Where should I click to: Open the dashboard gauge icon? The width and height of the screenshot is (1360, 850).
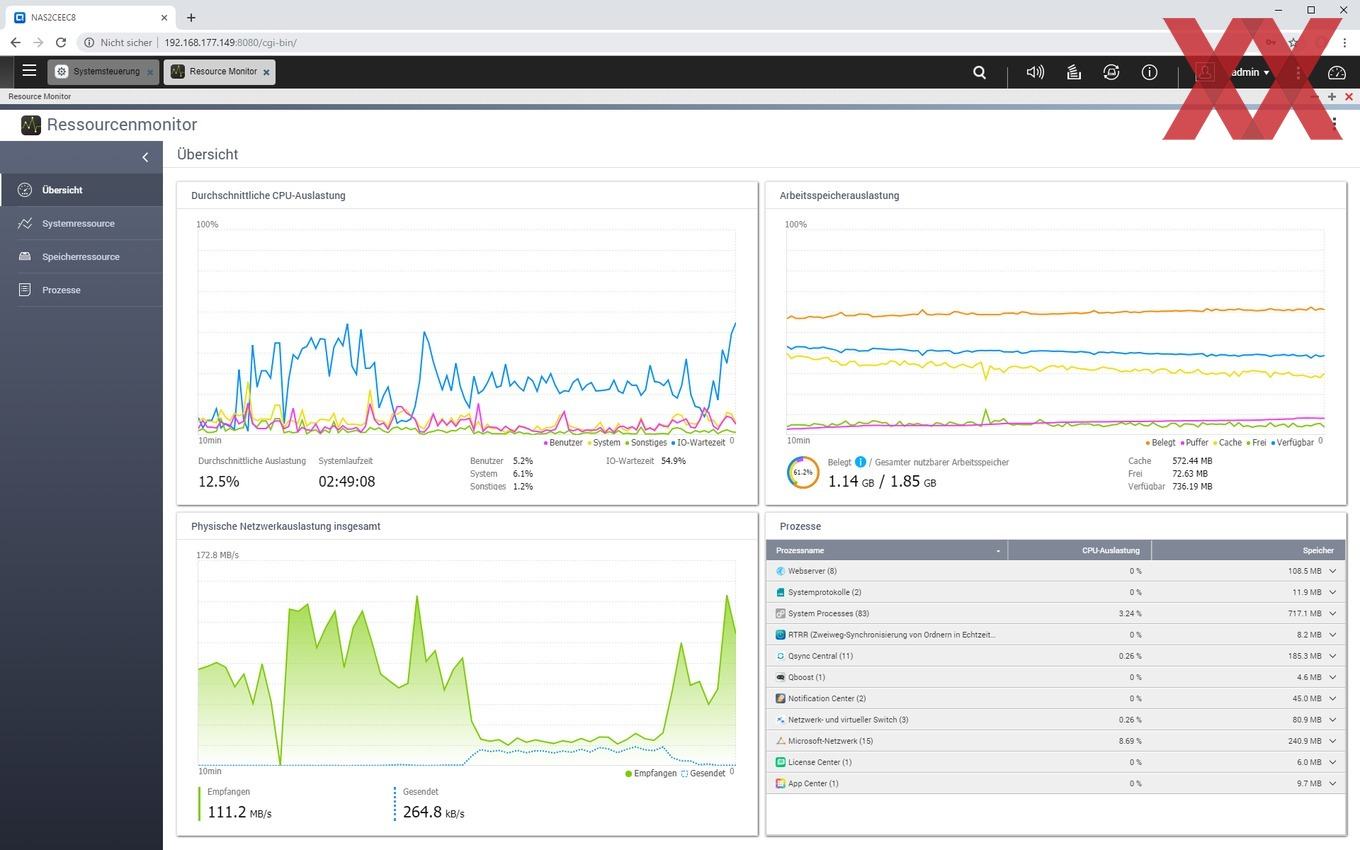click(1337, 72)
